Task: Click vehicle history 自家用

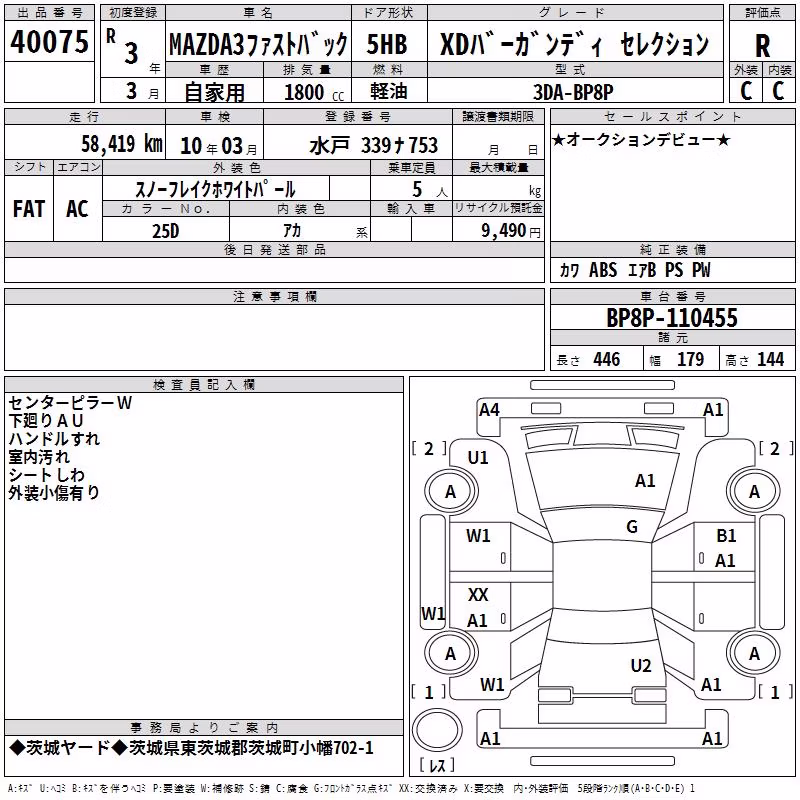Action: (x=214, y=92)
